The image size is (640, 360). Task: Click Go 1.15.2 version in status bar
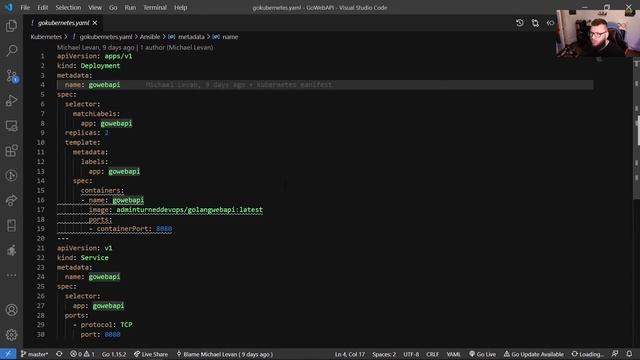[x=114, y=354]
